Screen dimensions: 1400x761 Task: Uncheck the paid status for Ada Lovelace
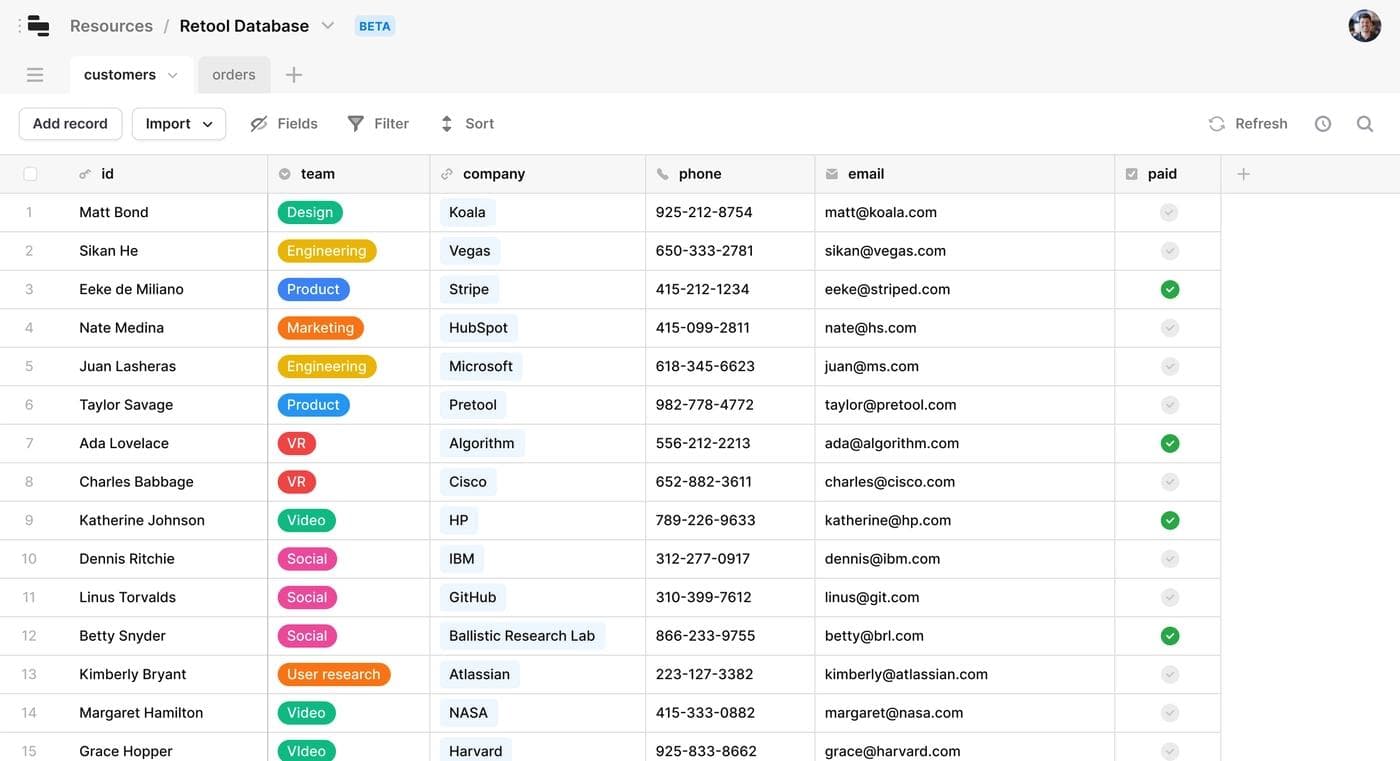(x=1168, y=442)
